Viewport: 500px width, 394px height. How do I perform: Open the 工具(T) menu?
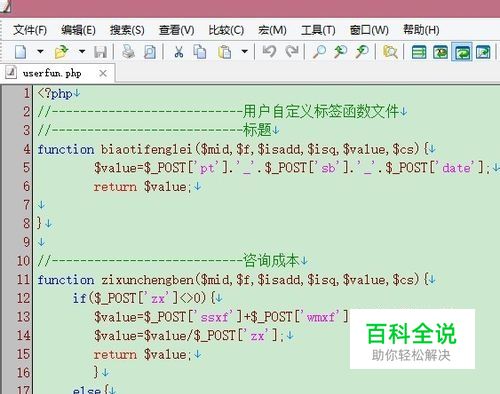point(318,30)
